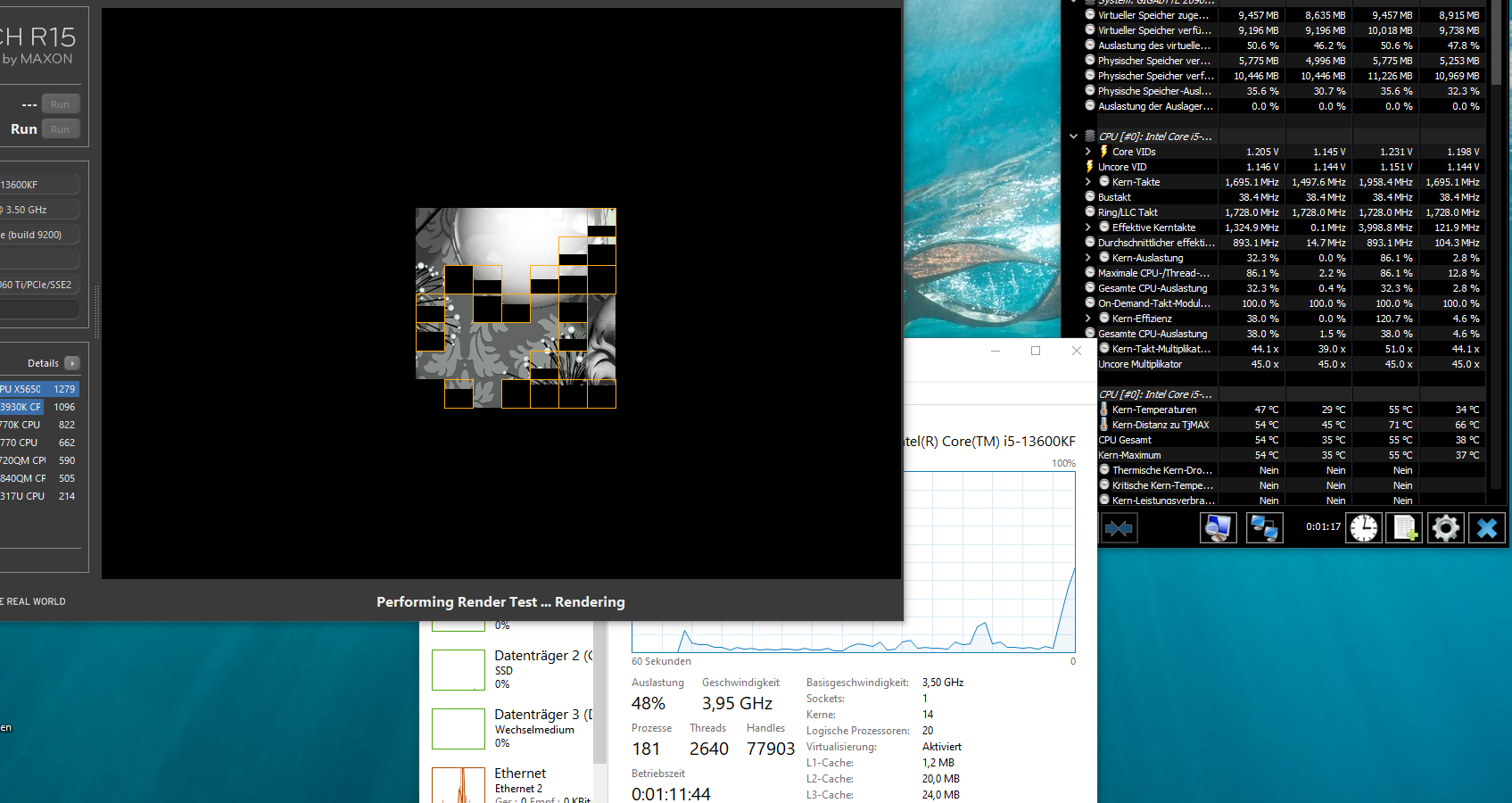Click the networked computers icon in HWiNFO
Screen dimensions: 1512x803
click(1264, 528)
